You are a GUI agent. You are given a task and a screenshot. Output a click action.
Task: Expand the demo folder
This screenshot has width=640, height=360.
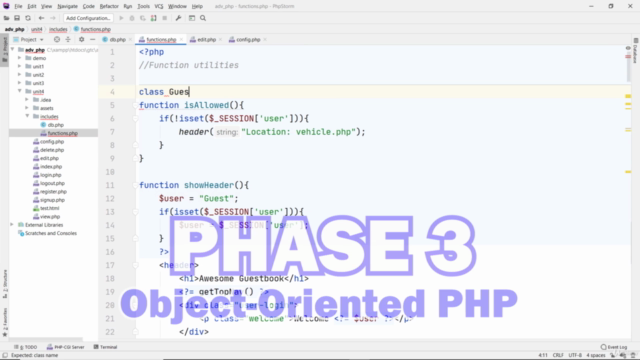coord(20,58)
